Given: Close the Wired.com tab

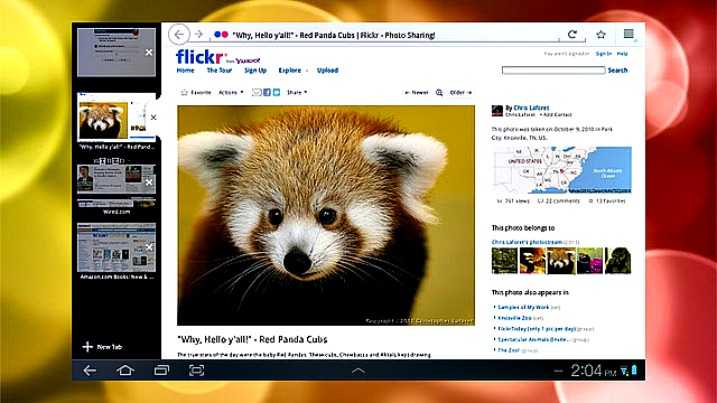Looking at the screenshot, I should [x=149, y=182].
